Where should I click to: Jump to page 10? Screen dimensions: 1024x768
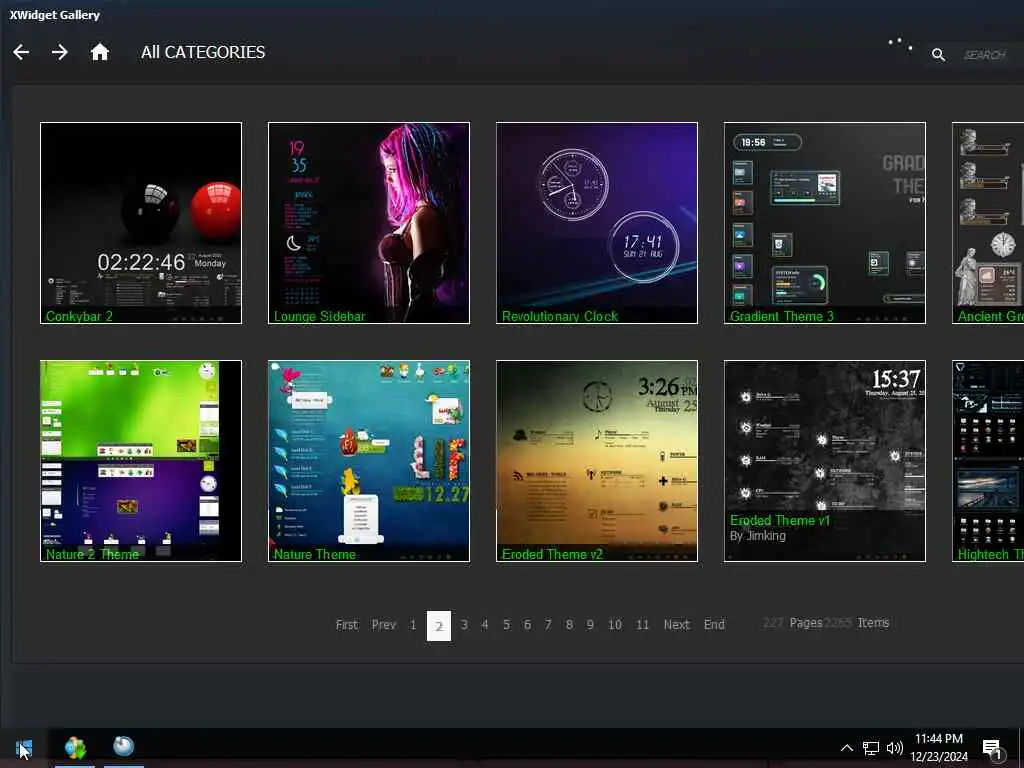(x=615, y=625)
